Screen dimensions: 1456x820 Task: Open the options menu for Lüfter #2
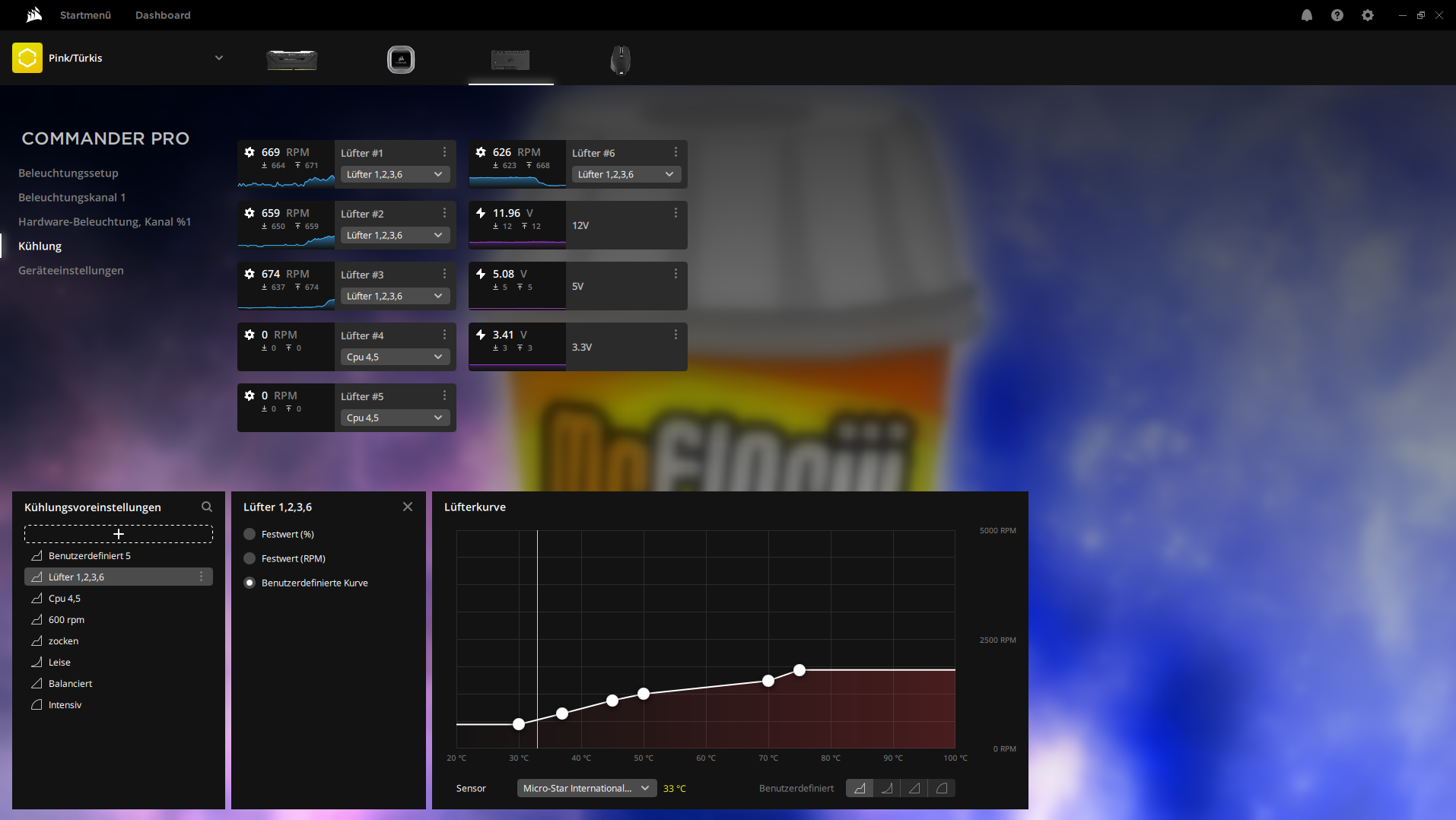coord(444,213)
